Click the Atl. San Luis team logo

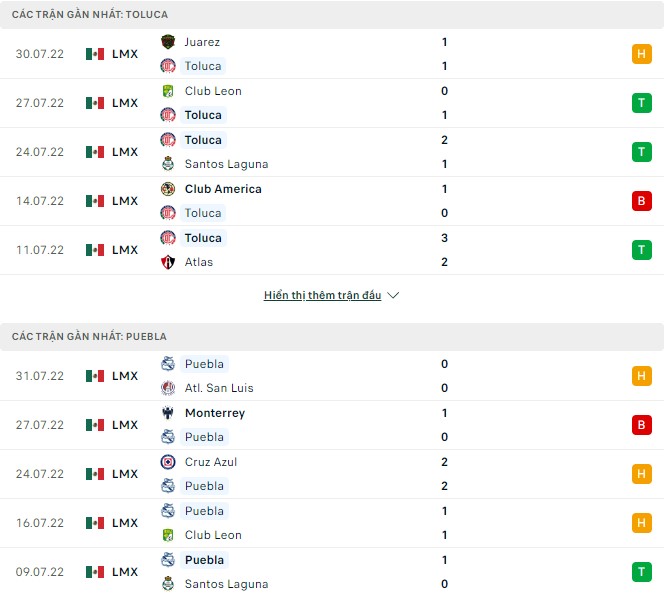click(168, 388)
